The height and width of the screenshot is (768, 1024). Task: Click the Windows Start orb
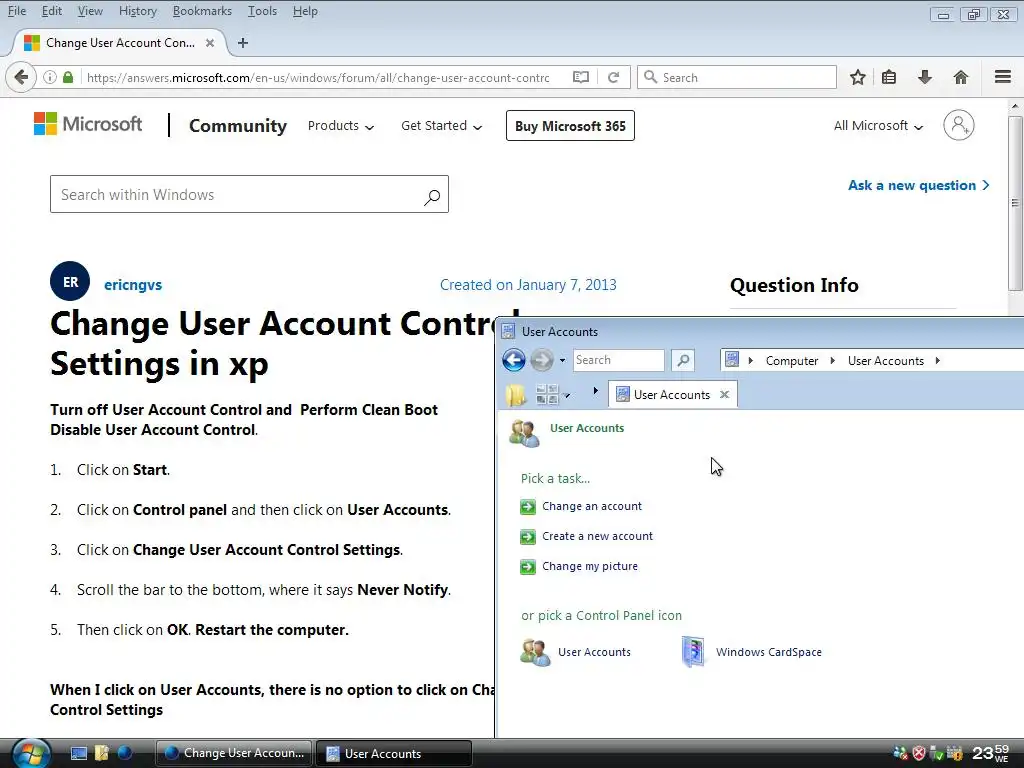[x=31, y=754]
